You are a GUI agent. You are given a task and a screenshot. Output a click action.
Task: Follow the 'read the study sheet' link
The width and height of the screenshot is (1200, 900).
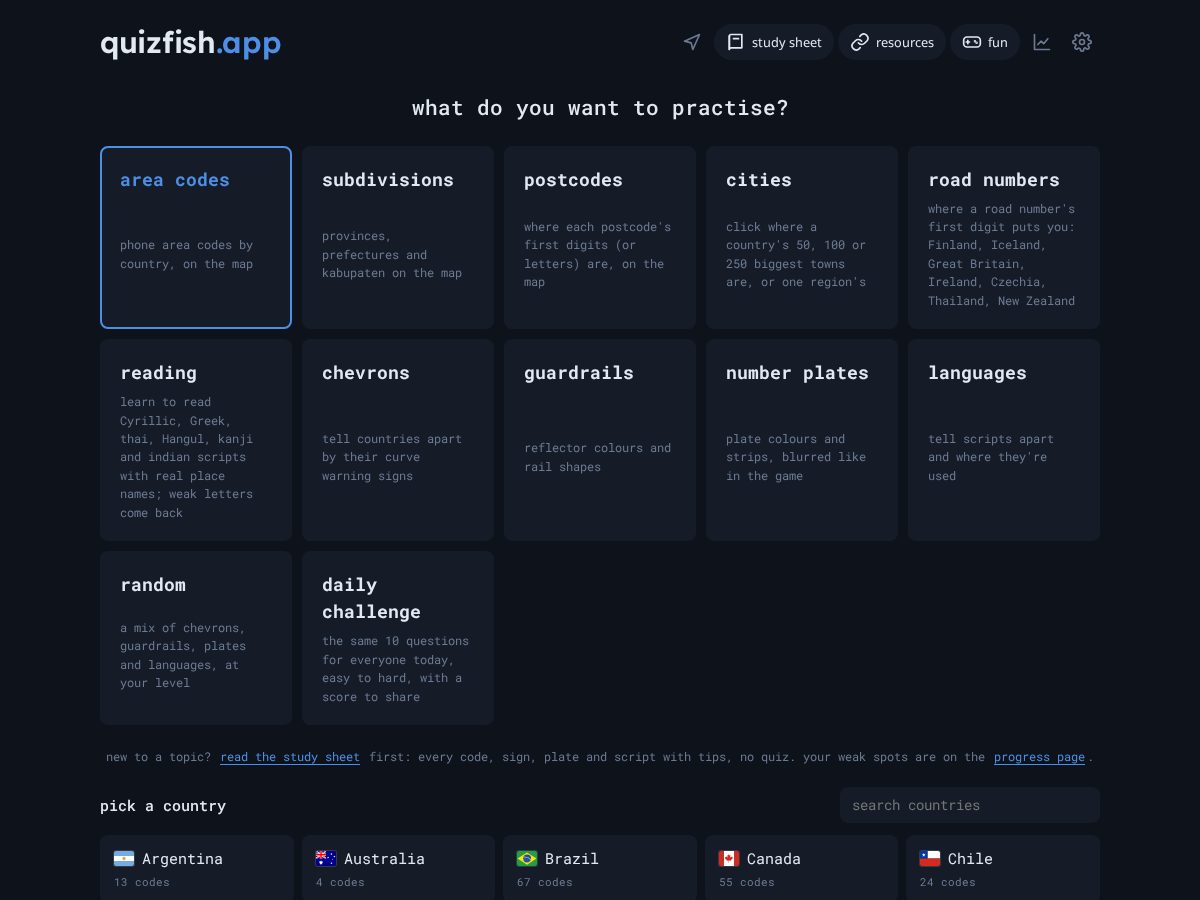click(290, 757)
